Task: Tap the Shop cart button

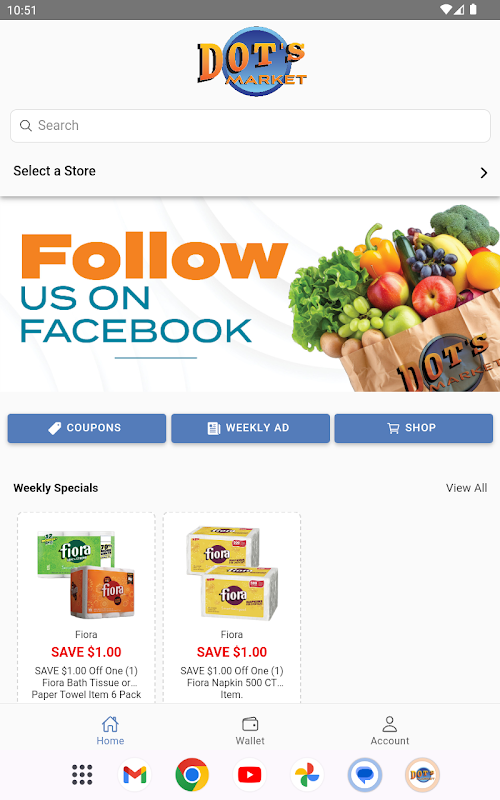Action: (413, 428)
